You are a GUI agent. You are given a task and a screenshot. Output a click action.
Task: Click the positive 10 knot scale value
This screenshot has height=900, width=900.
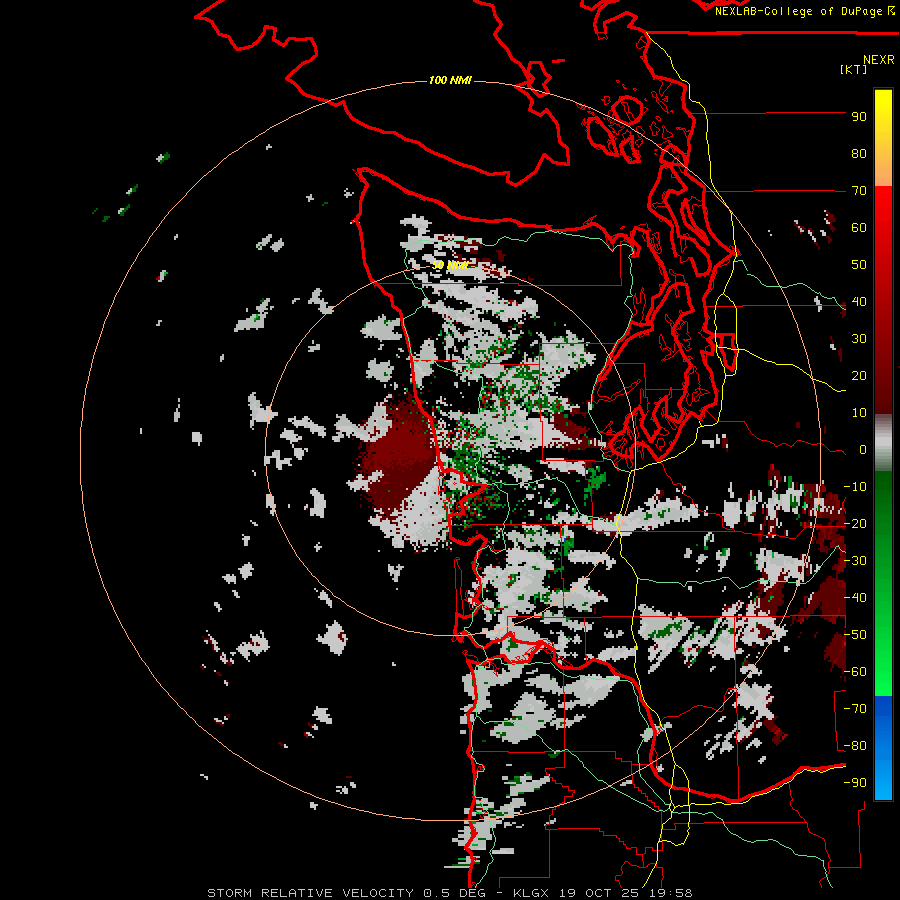(859, 413)
